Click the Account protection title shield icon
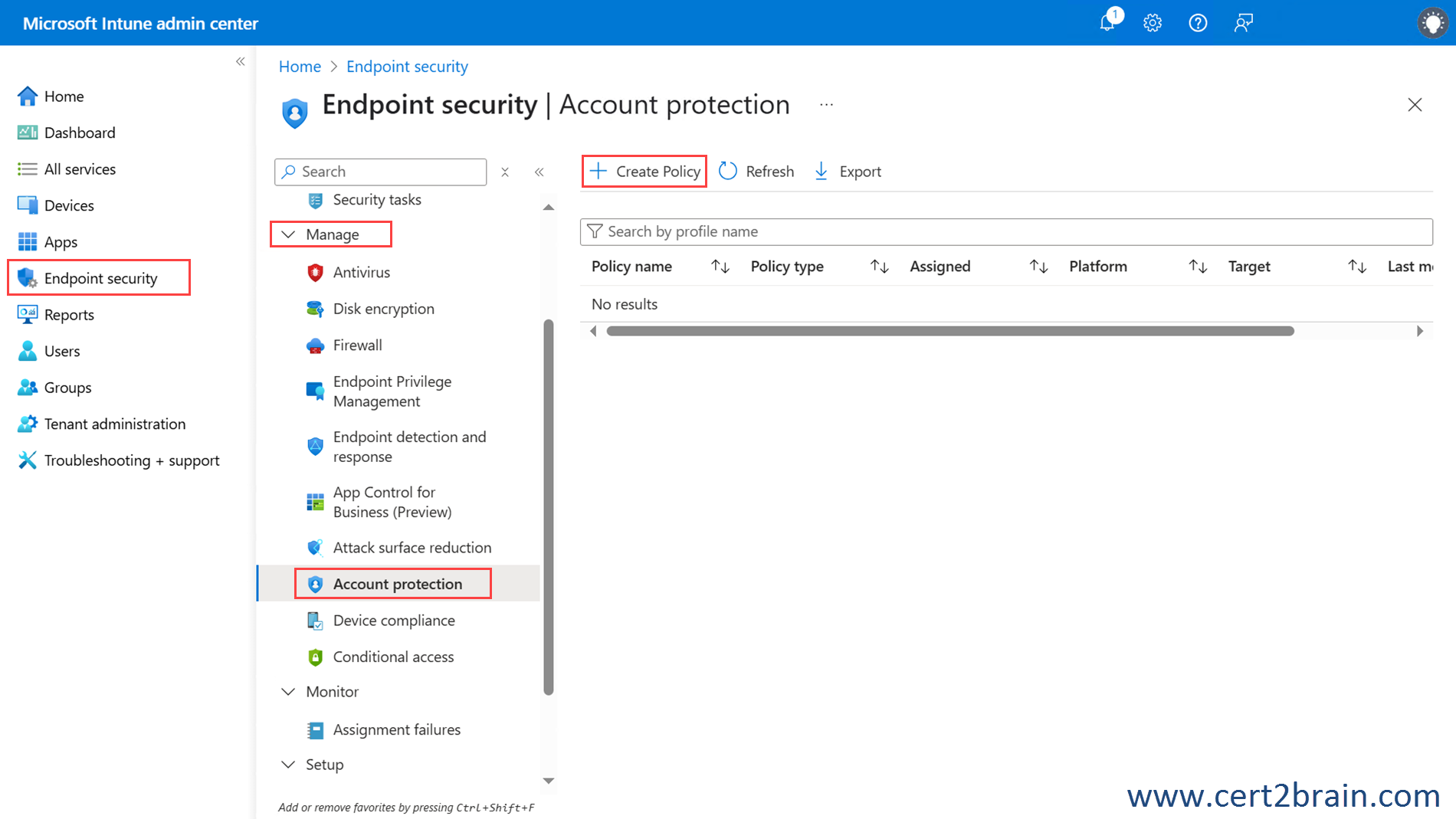The image size is (1456, 819). (x=295, y=113)
